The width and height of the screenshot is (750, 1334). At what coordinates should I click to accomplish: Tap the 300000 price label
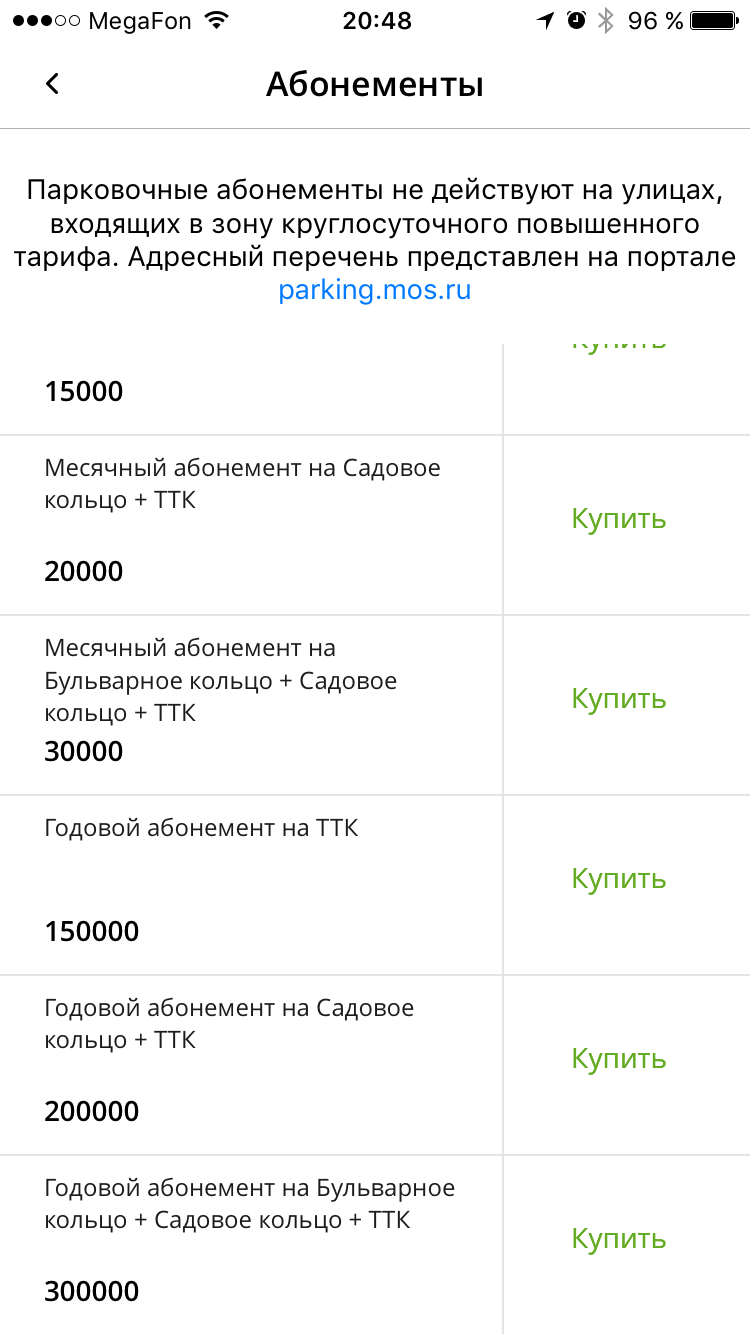tap(92, 1291)
